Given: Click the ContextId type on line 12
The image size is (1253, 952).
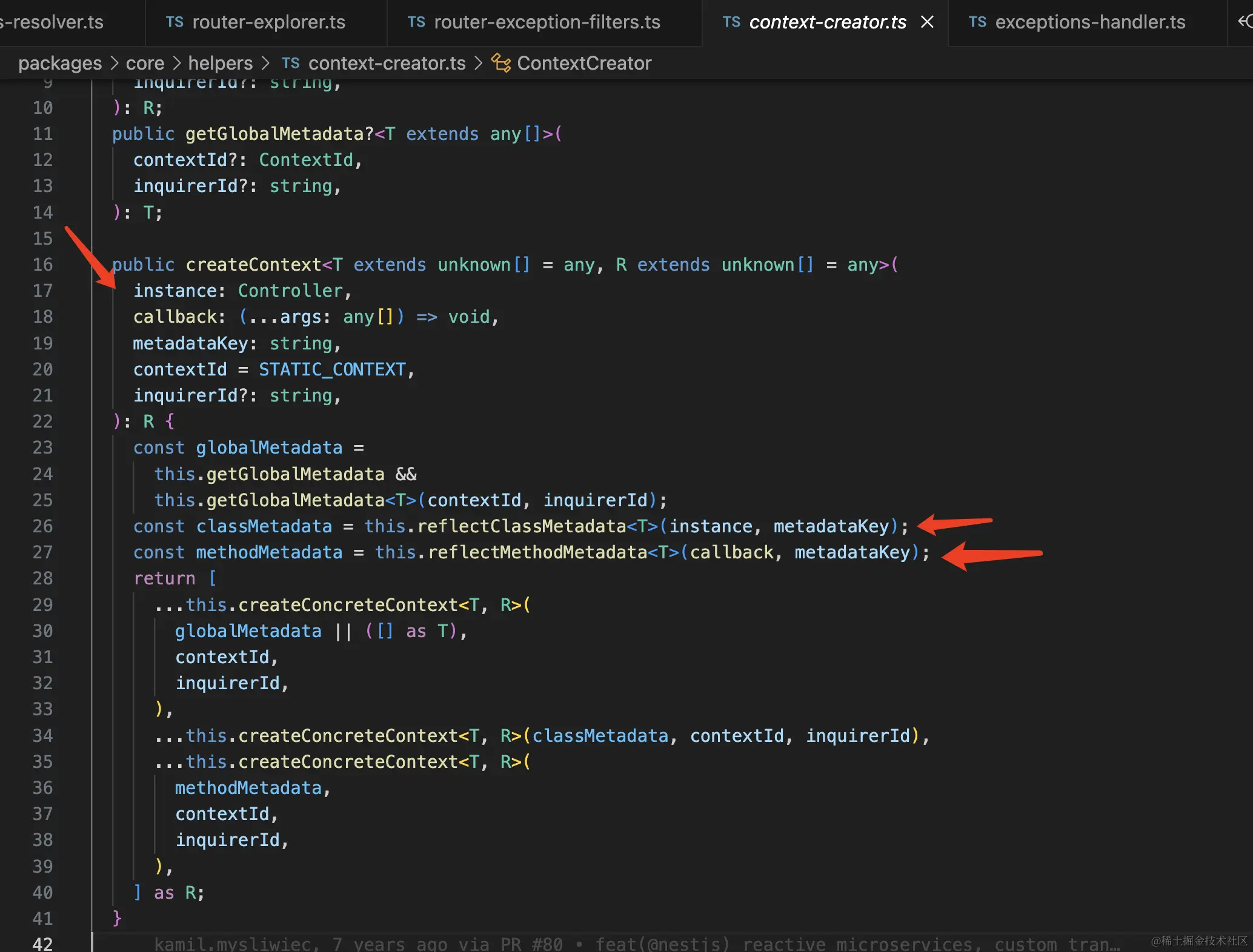Looking at the screenshot, I should pyautogui.click(x=306, y=160).
